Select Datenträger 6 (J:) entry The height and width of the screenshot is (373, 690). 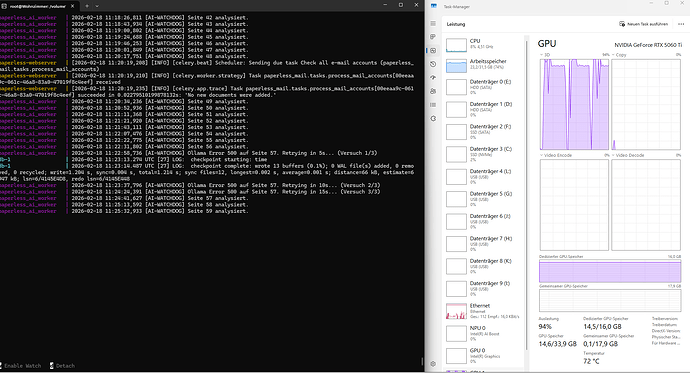(x=484, y=222)
